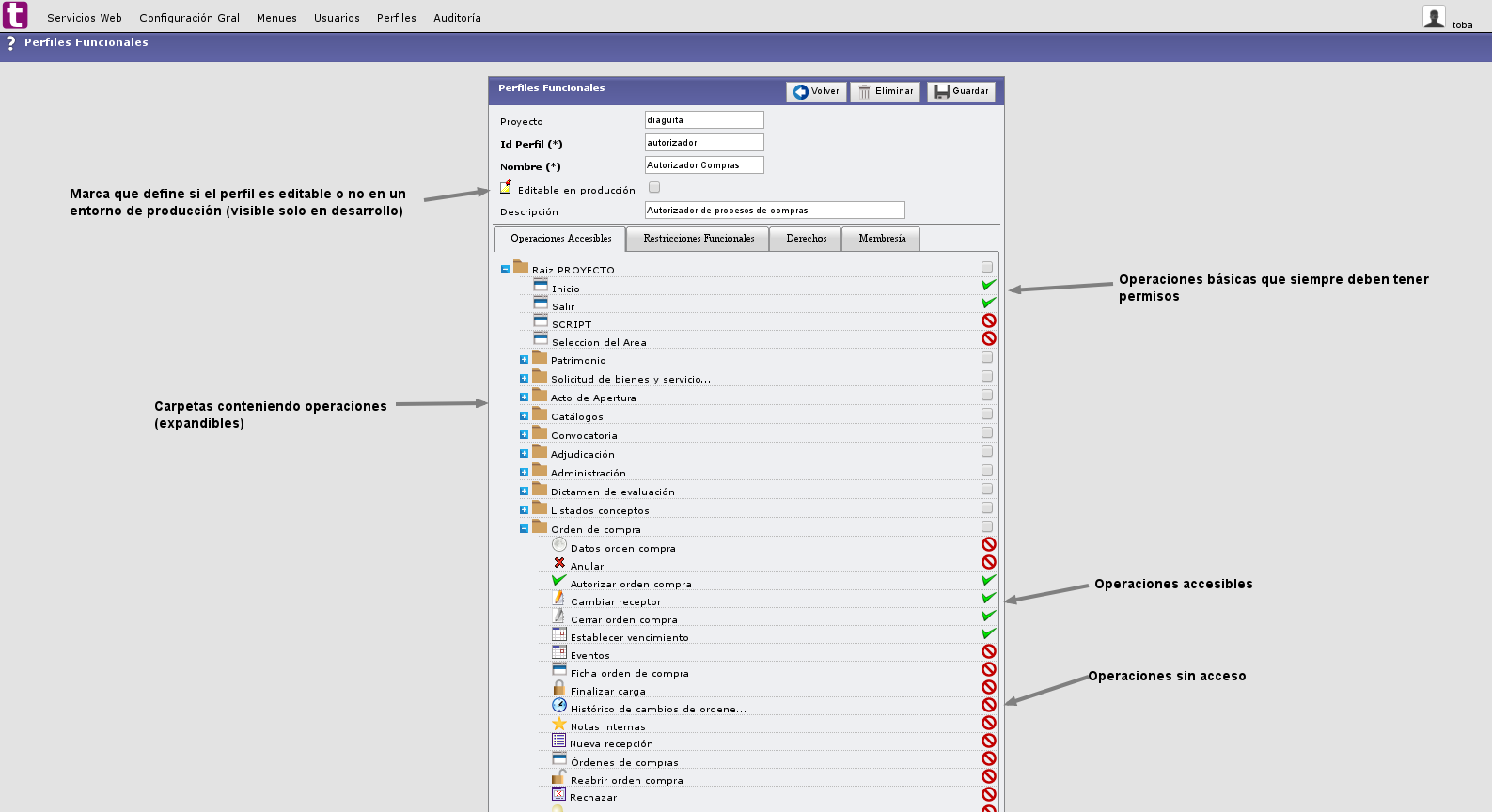Viewport: 1492px width, 812px height.
Task: Enable the Editable en producción checkbox
Action: [x=654, y=188]
